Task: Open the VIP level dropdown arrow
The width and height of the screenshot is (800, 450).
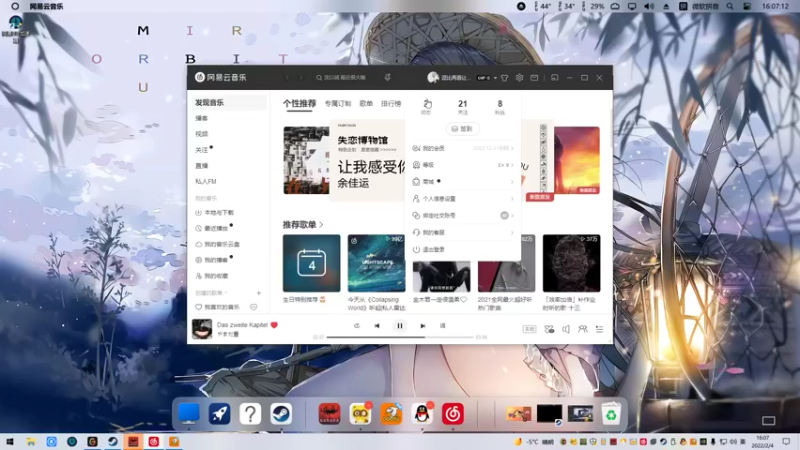Action: (x=495, y=78)
